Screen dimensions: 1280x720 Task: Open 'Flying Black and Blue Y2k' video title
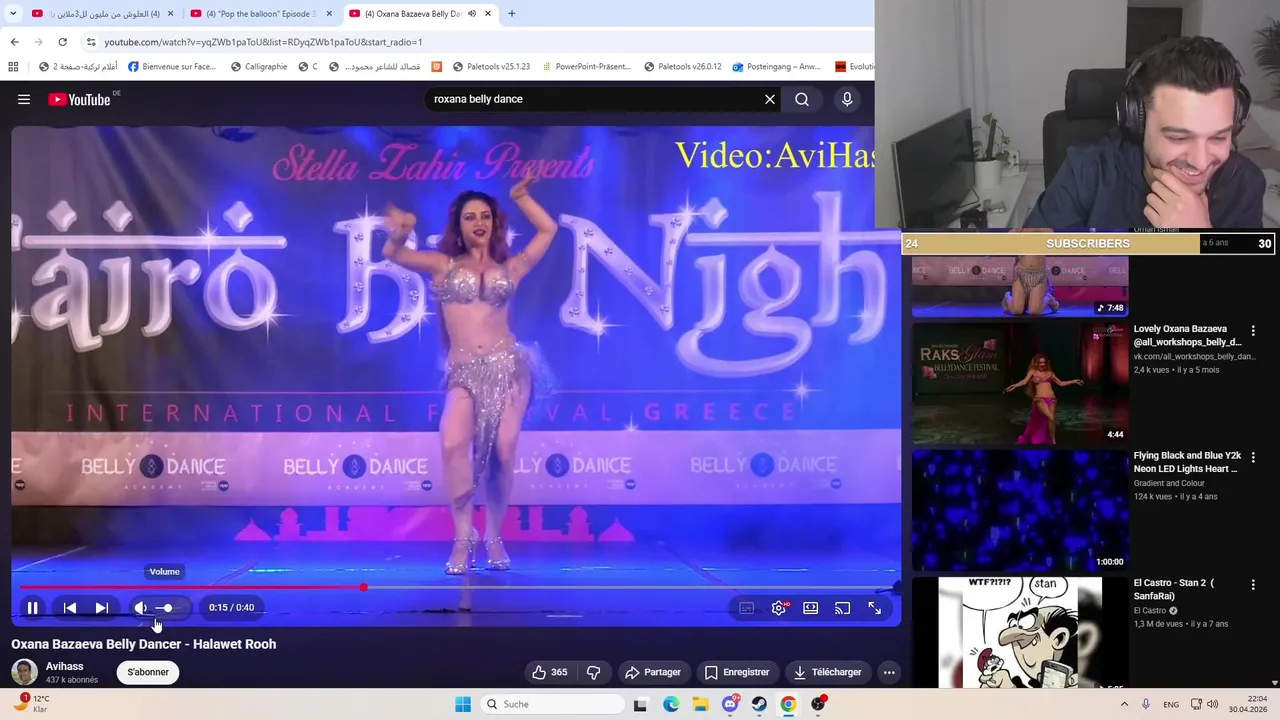click(1187, 462)
